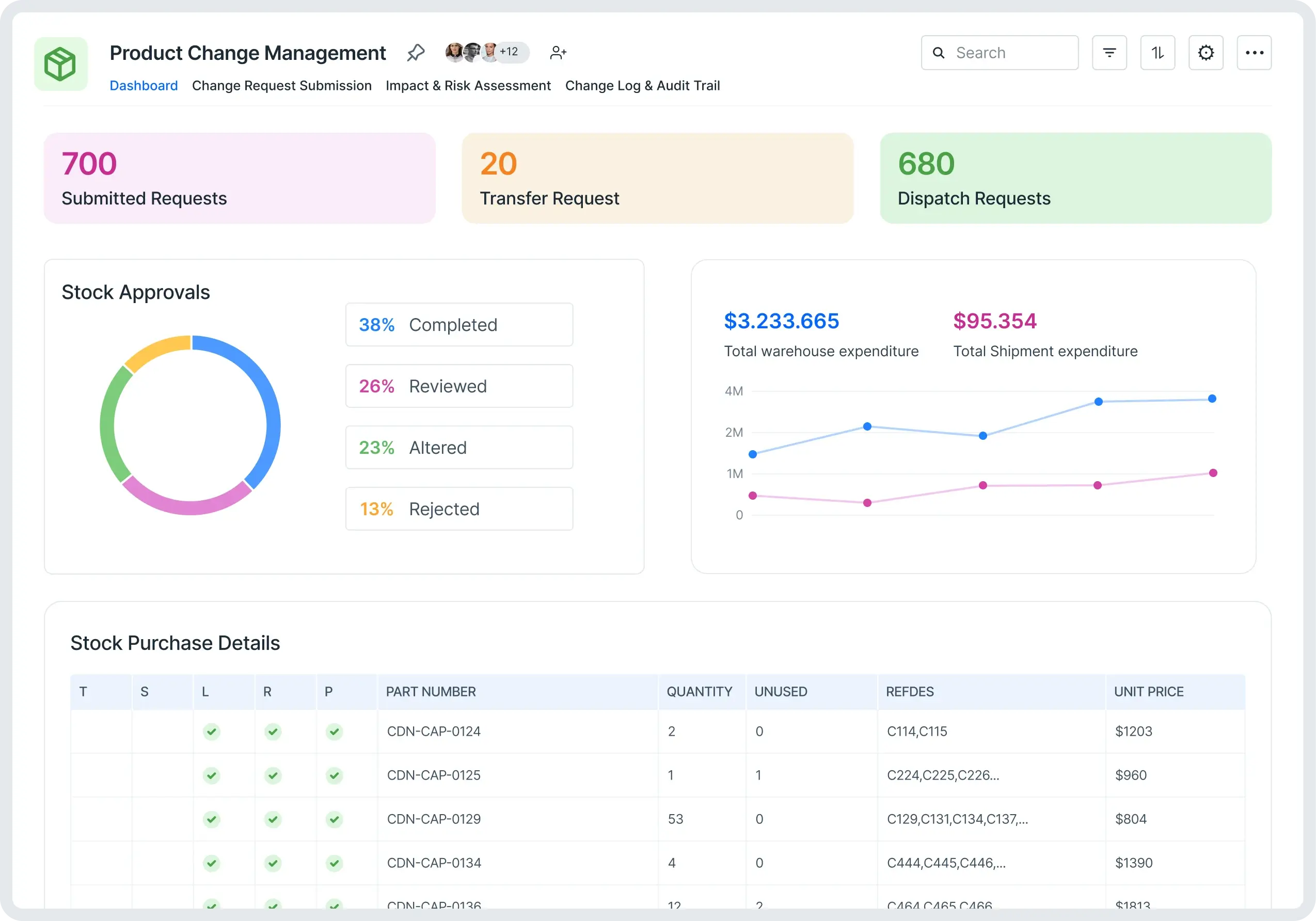Open settings gear icon
This screenshot has height=921, width=1316.
coord(1206,53)
